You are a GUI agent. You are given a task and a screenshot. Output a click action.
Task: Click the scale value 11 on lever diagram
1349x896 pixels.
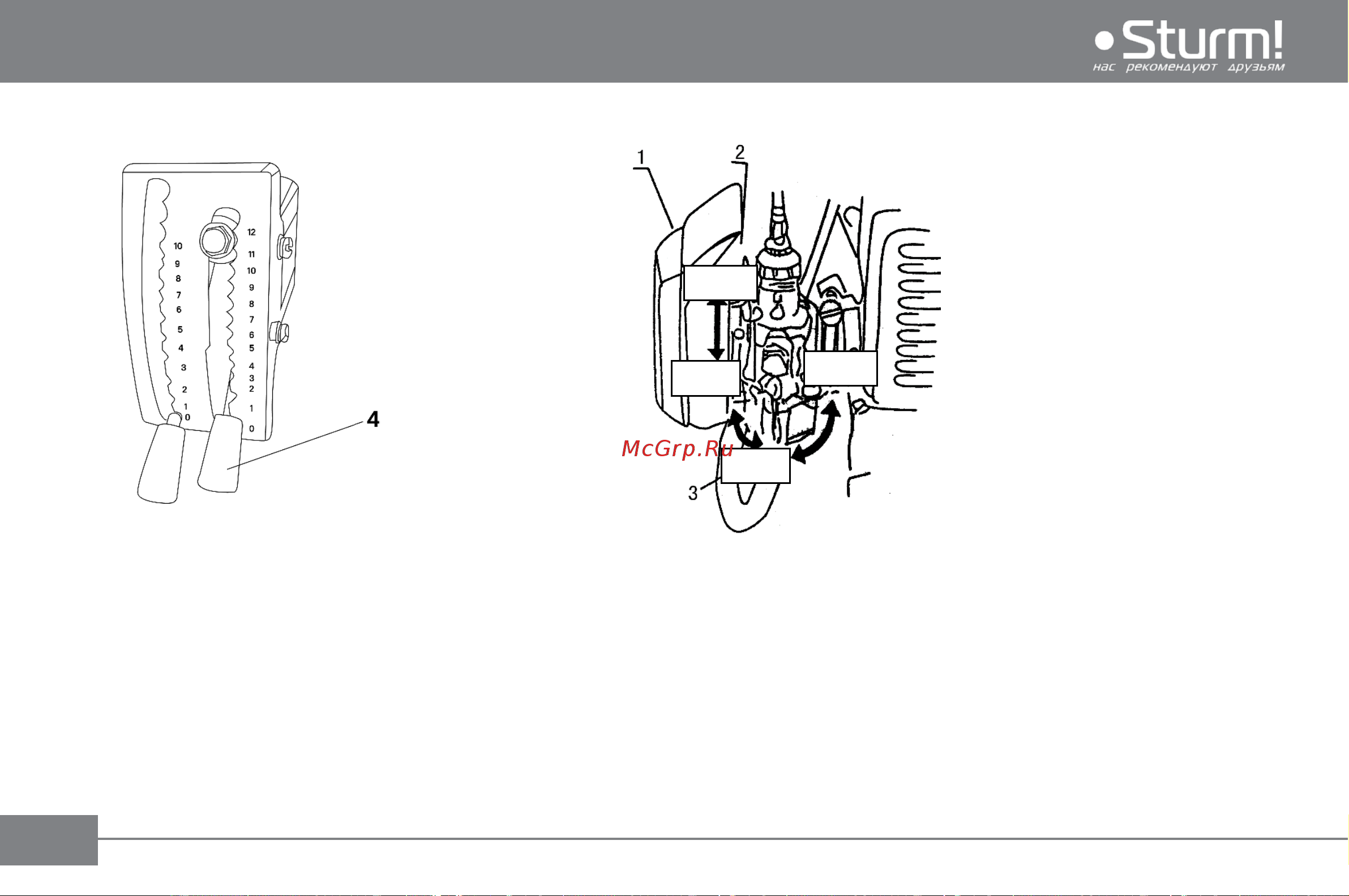[x=251, y=254]
